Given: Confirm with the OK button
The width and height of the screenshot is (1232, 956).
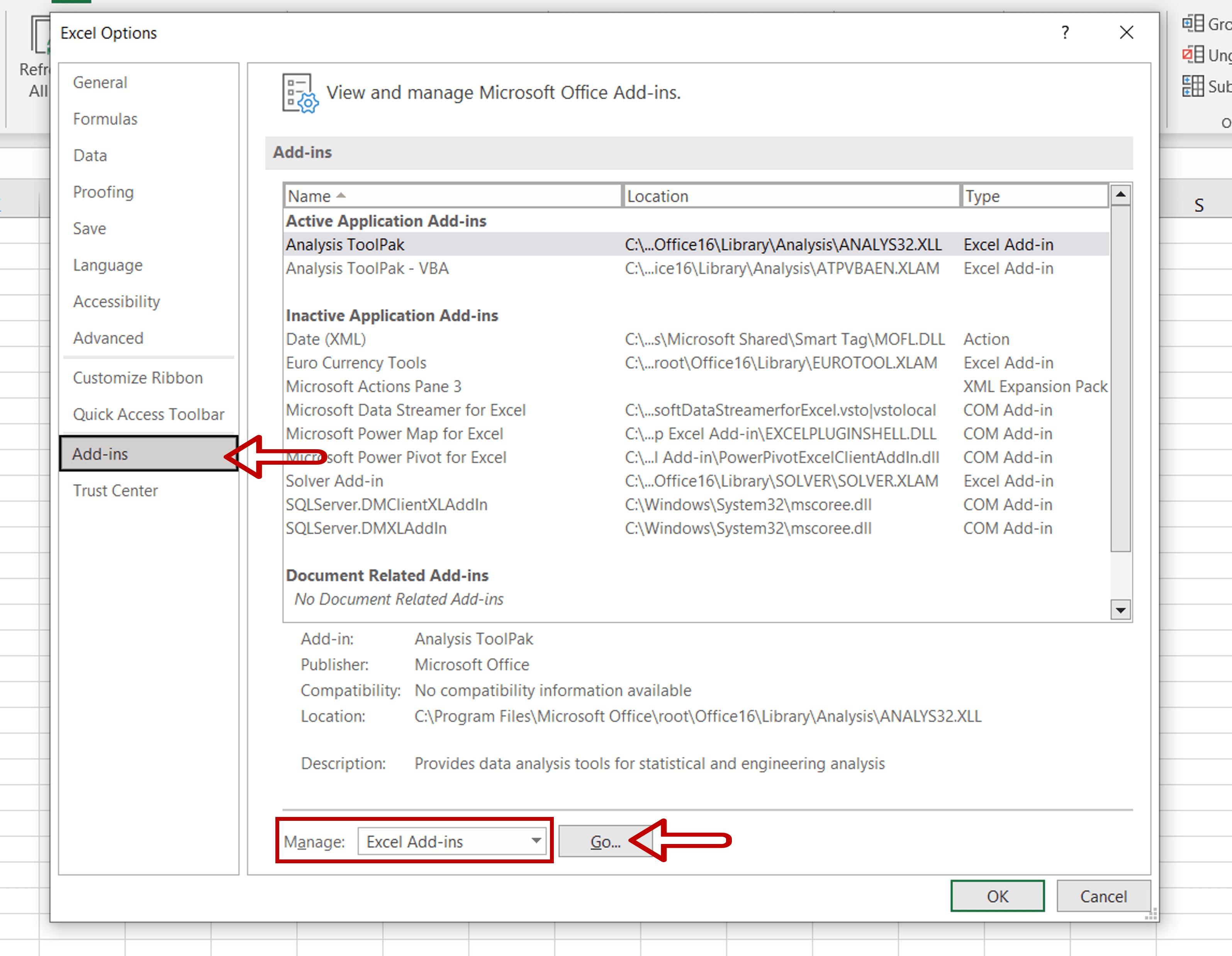Looking at the screenshot, I should click(997, 896).
